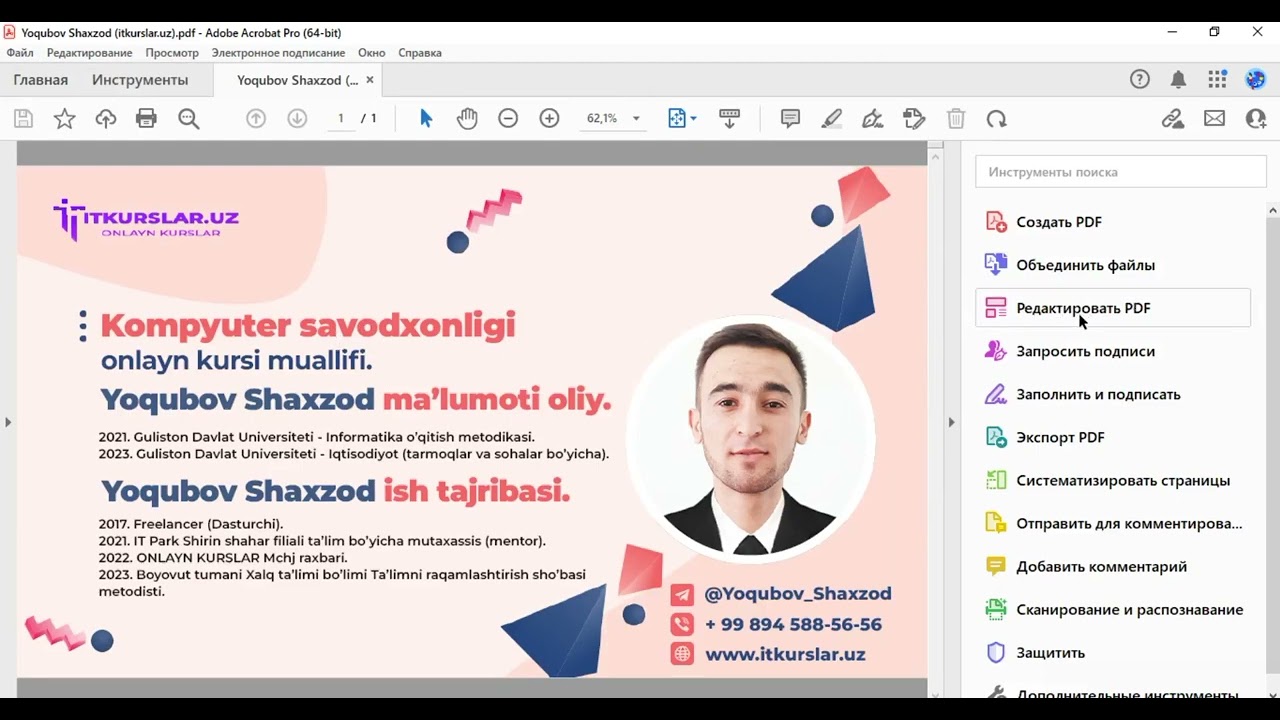Open the Редактирование menu
This screenshot has height=720, width=1280.
pyautogui.click(x=89, y=52)
